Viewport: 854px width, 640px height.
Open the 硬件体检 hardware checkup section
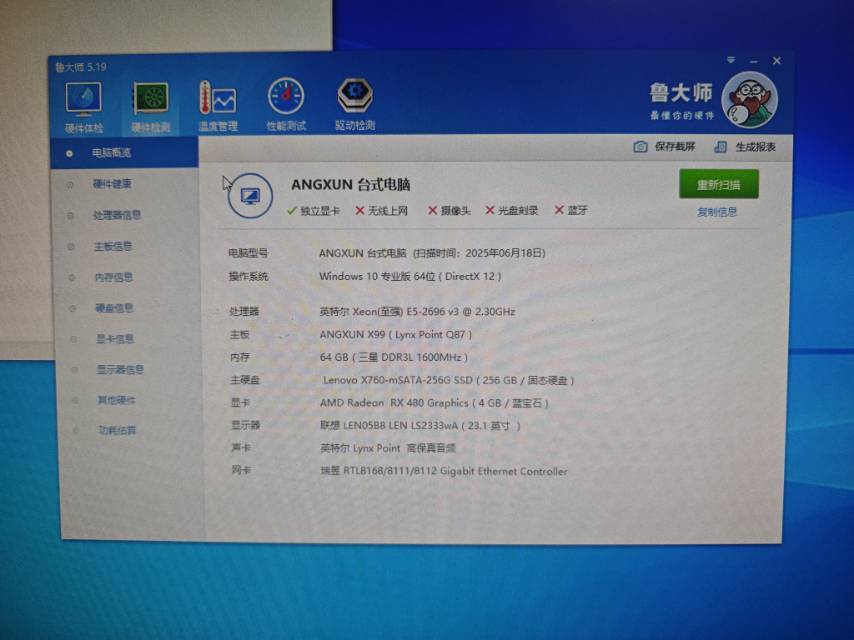click(x=83, y=107)
